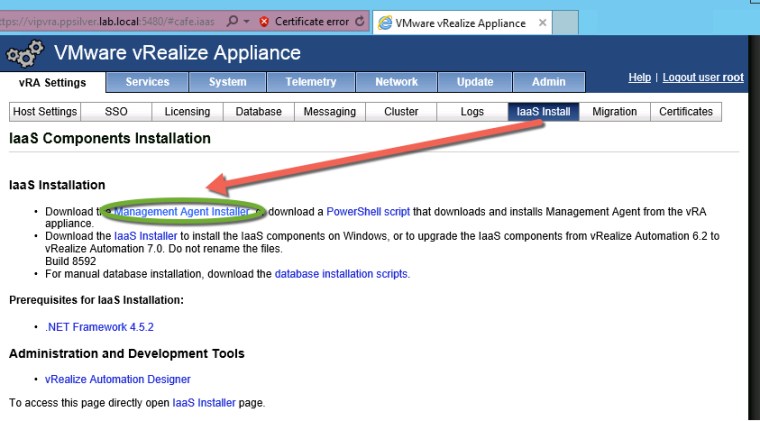Click the Build 8592 text

[71, 261]
